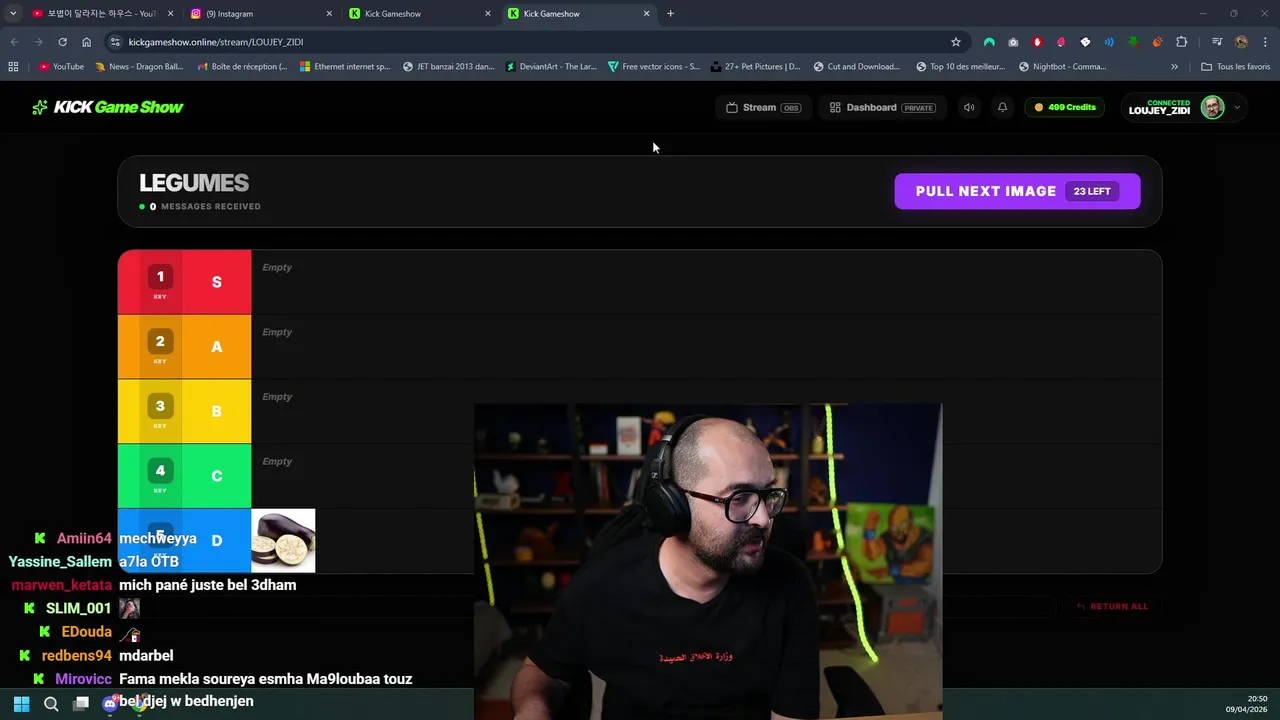Open the Top 10 des meilleur bookmark
1280x720 pixels.
click(x=961, y=67)
